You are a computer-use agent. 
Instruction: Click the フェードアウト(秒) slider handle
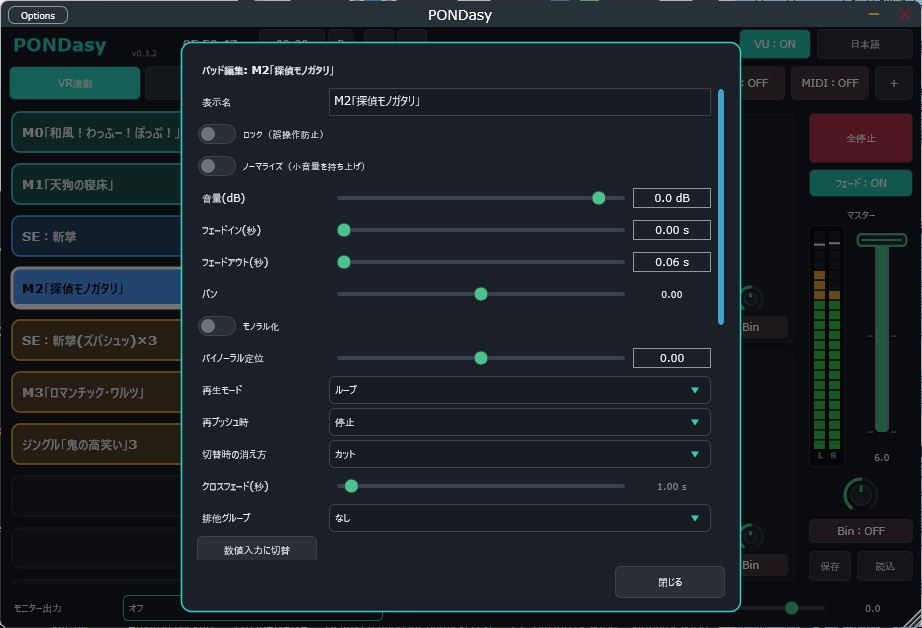(344, 262)
